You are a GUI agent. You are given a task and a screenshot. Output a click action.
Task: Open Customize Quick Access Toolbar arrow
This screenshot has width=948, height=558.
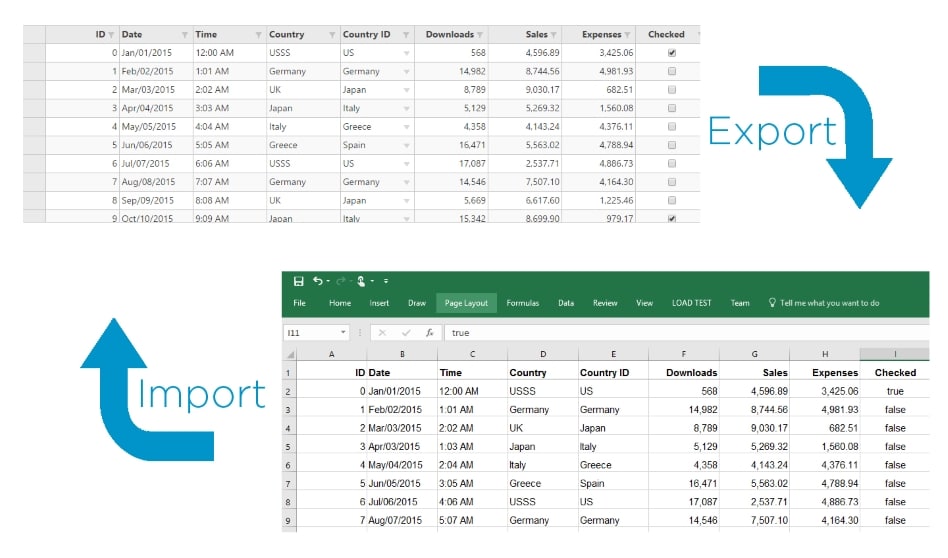tap(386, 281)
